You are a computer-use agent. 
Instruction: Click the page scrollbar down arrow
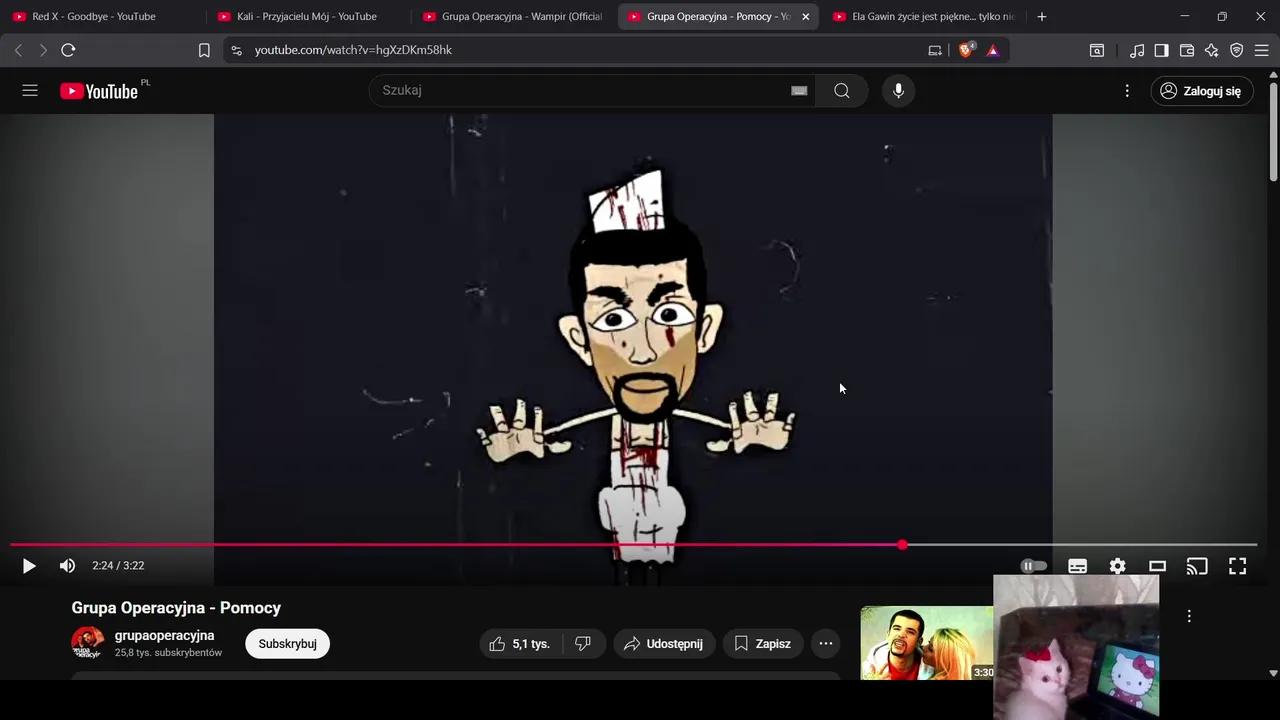tap(1273, 673)
